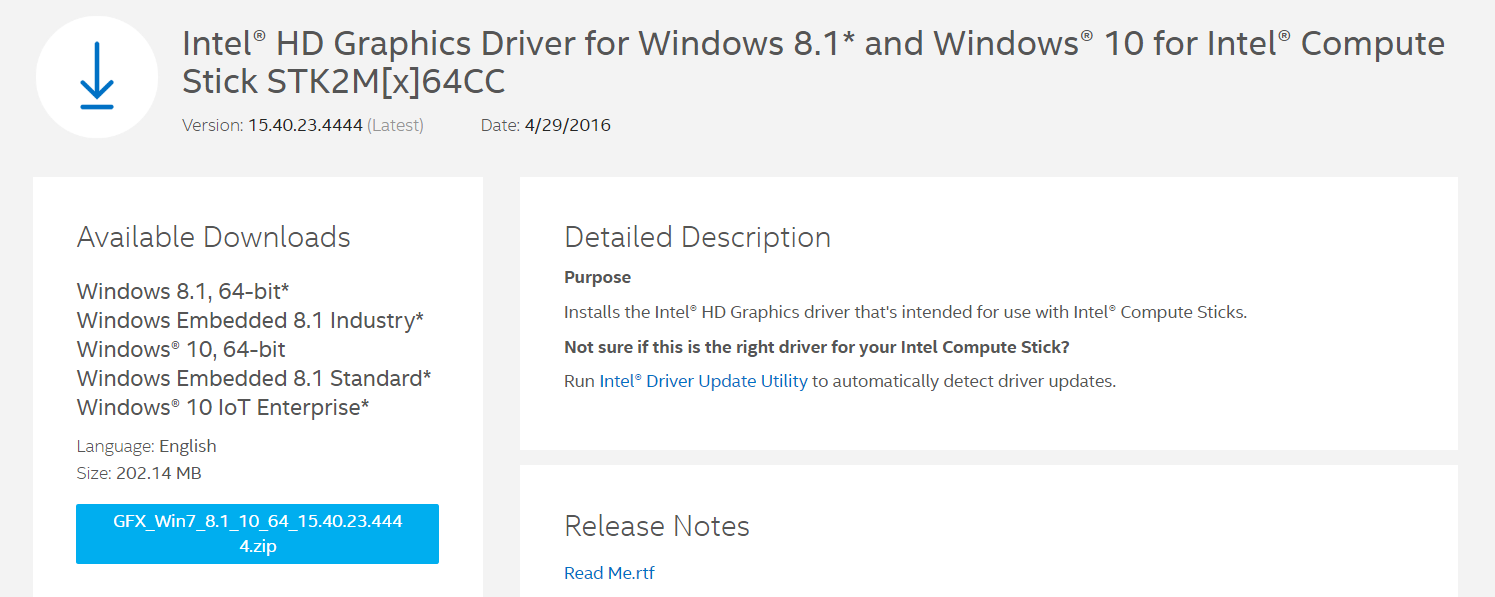
Task: Open the Intel Driver Update Utility link
Action: pyautogui.click(x=703, y=381)
